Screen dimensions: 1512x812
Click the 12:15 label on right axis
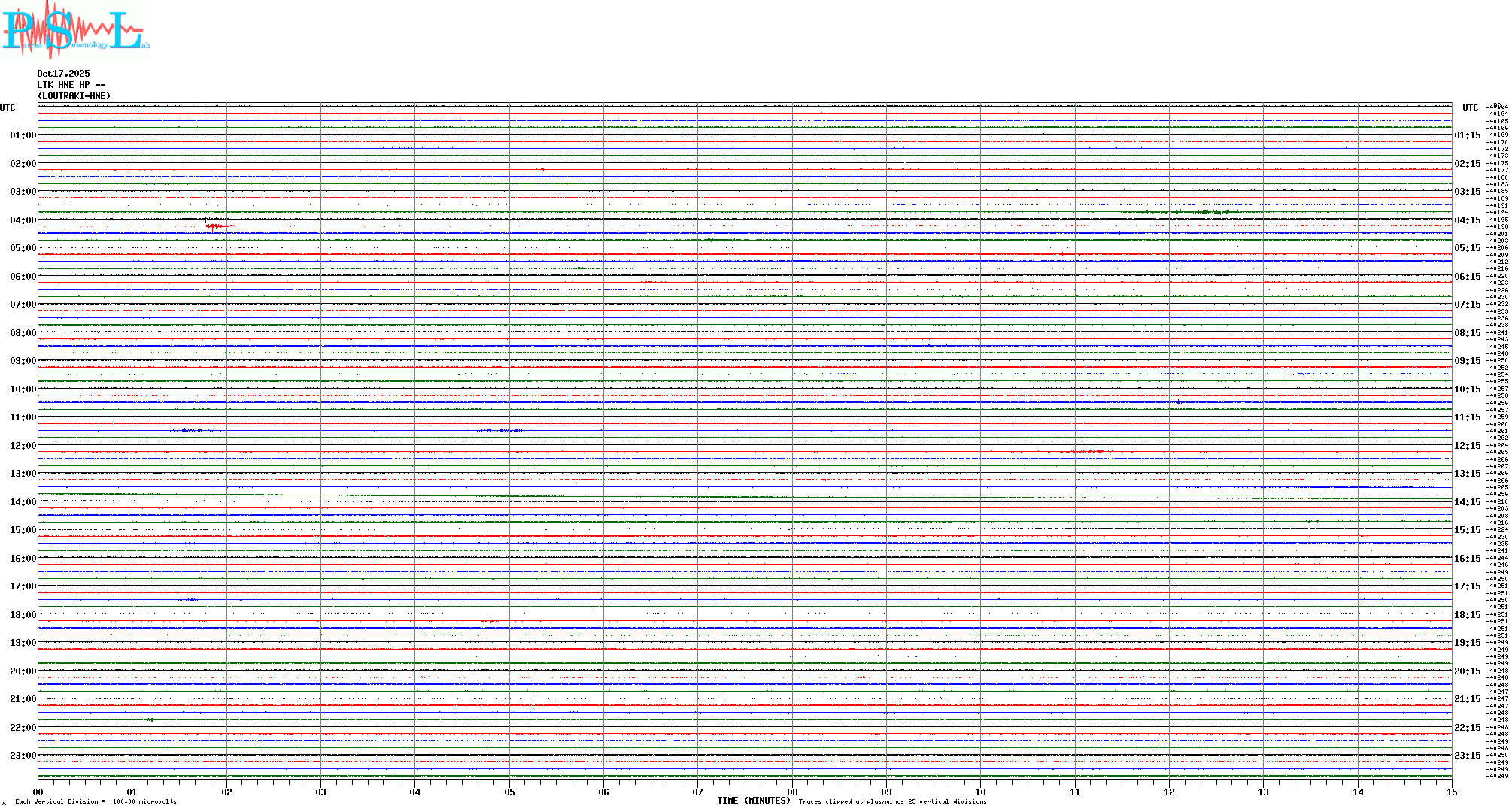coord(1467,446)
